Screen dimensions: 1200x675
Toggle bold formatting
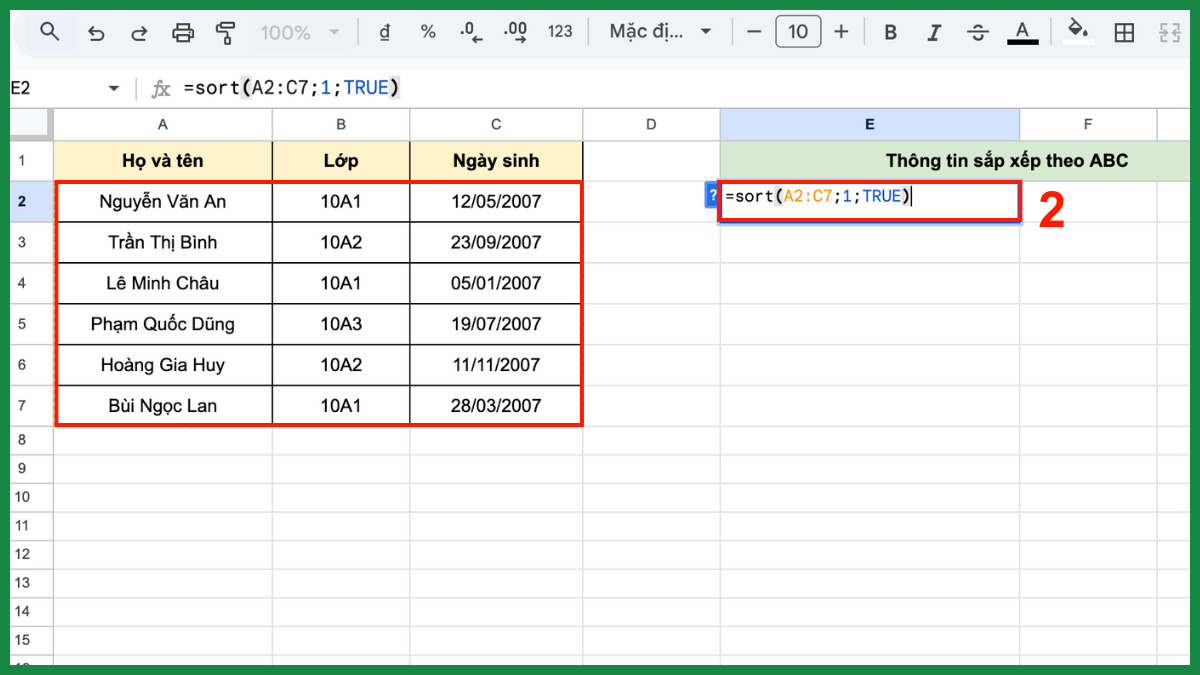pos(890,32)
